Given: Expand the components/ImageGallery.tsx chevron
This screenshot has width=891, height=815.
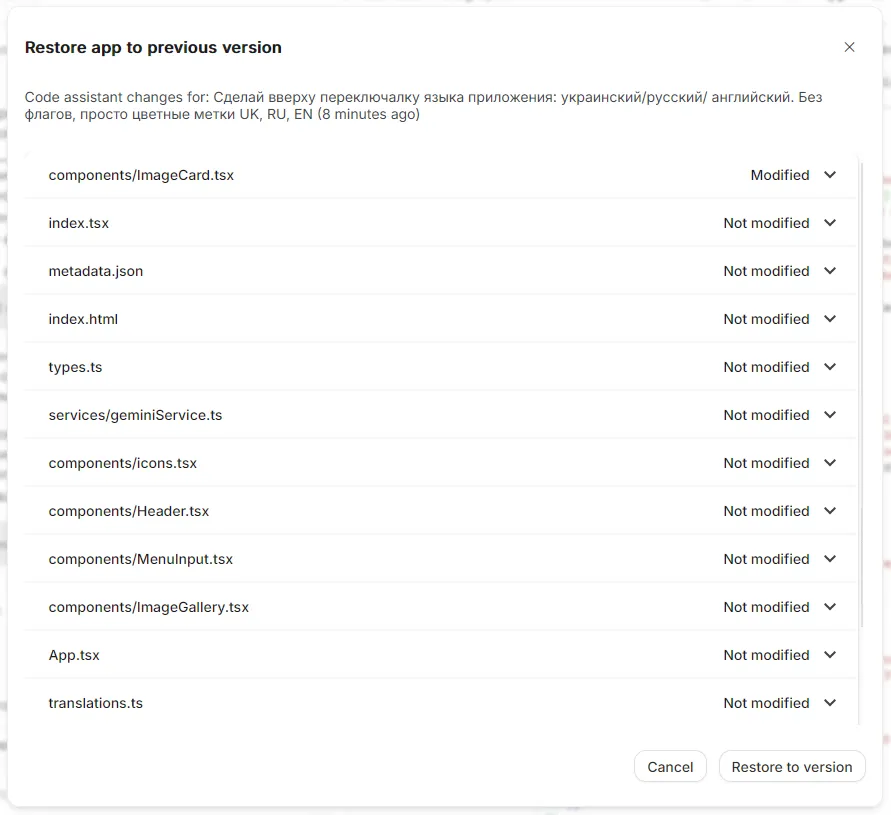Looking at the screenshot, I should click(830, 607).
